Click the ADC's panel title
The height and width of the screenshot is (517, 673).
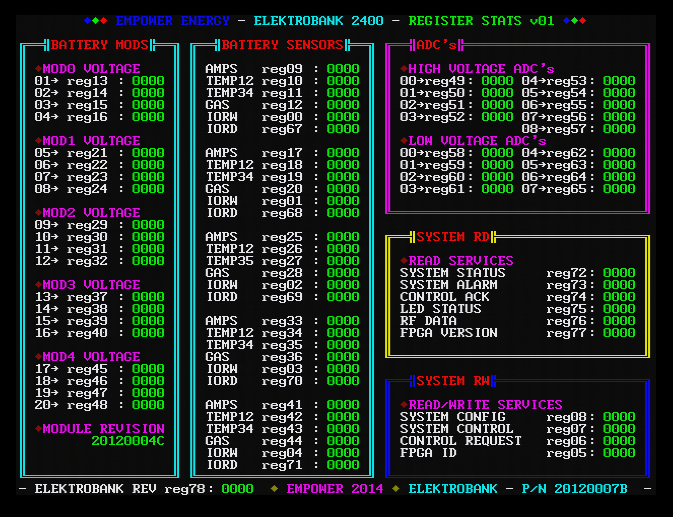(436, 45)
